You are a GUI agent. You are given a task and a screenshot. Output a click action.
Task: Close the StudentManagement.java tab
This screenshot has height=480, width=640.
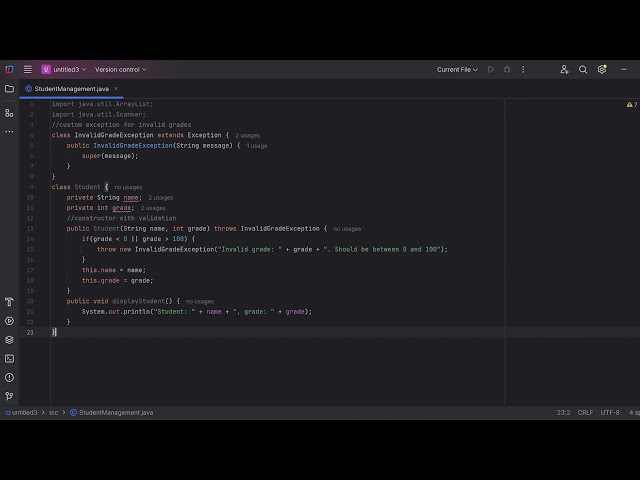(x=116, y=89)
